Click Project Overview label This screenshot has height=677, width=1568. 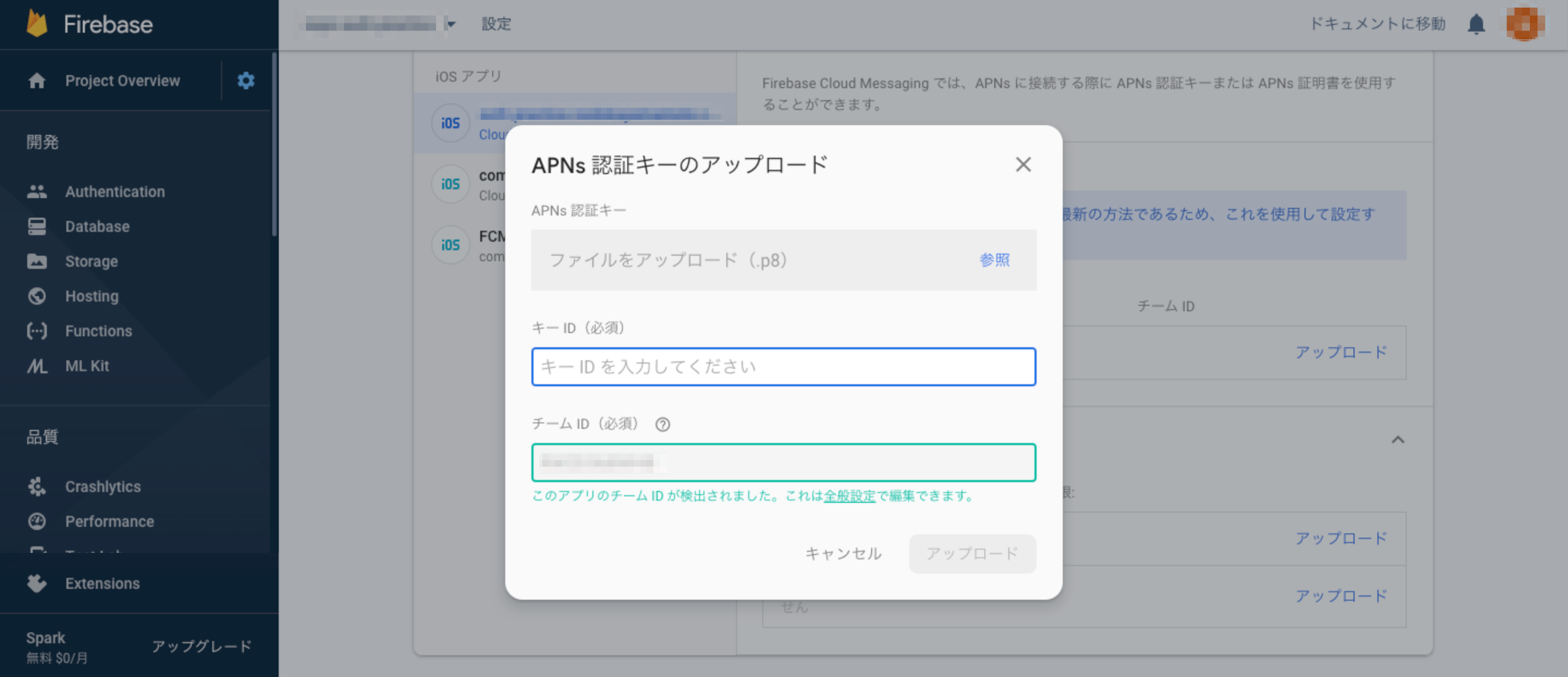(122, 81)
